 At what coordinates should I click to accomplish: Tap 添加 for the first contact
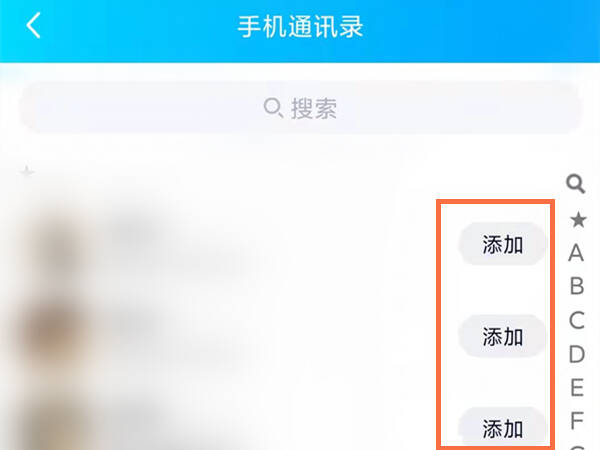click(502, 244)
